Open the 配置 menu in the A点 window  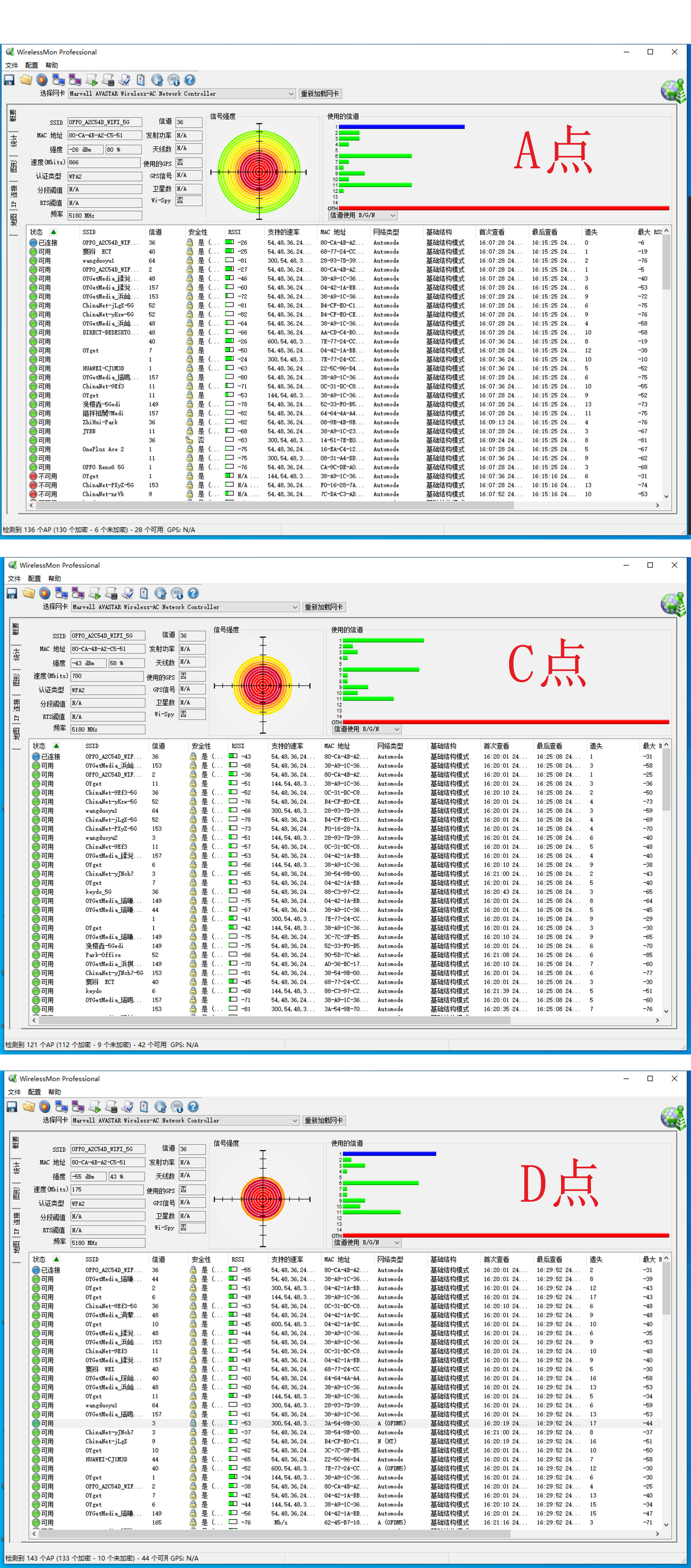point(32,66)
